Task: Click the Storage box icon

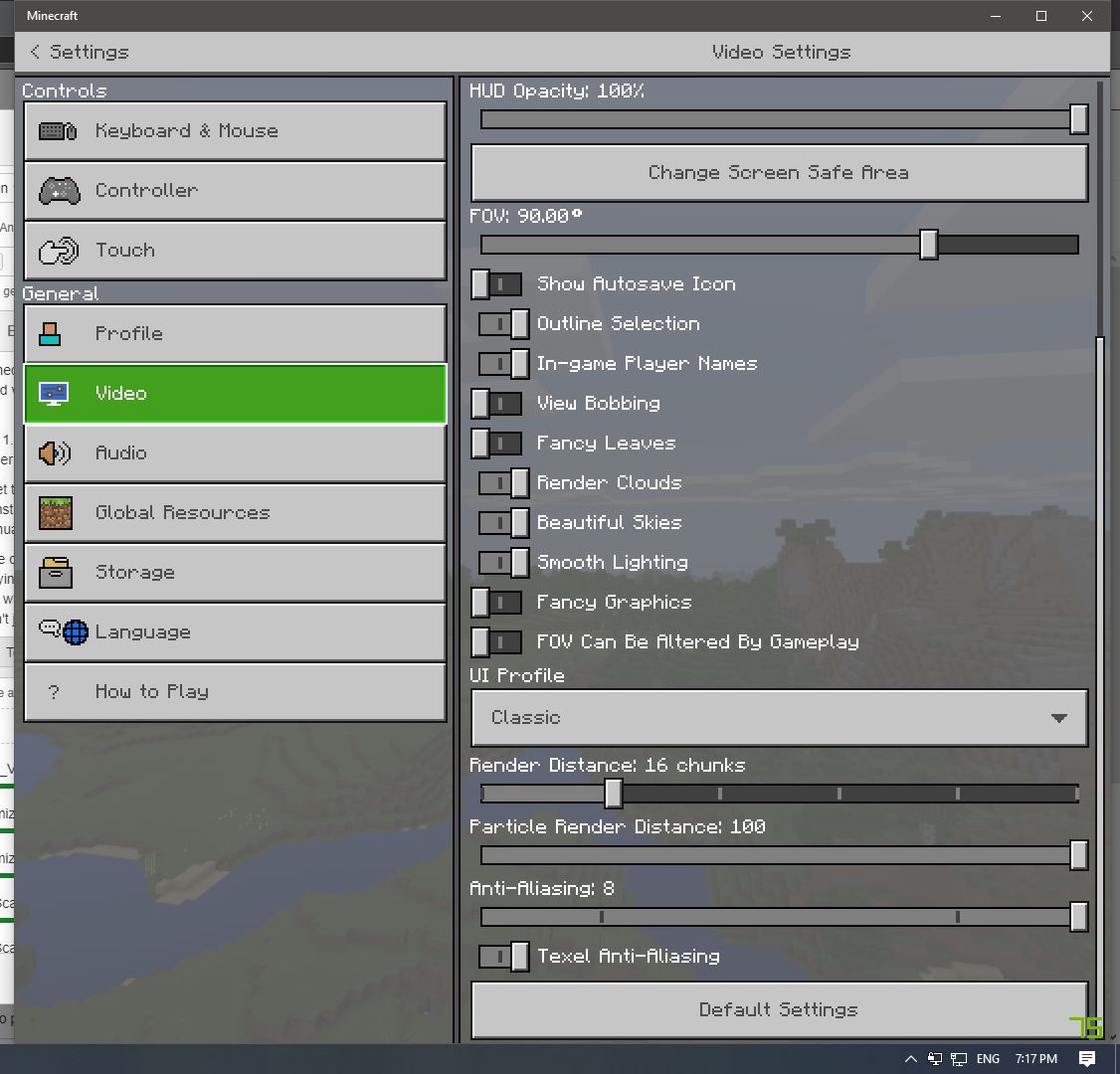Action: [56, 573]
